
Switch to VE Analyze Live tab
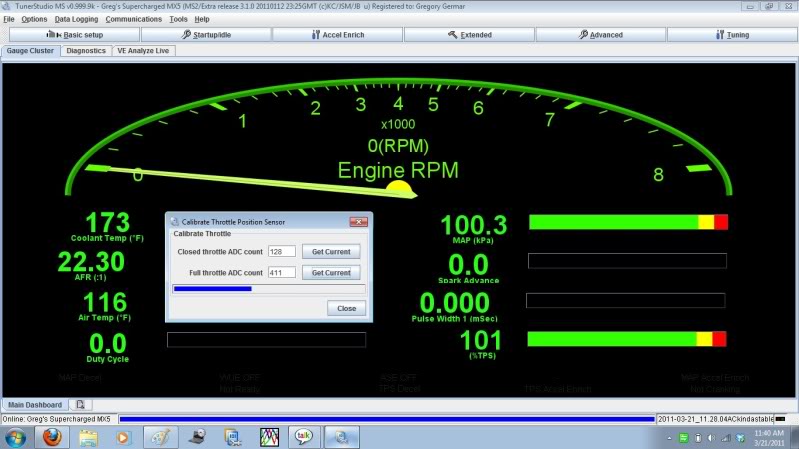[143, 50]
